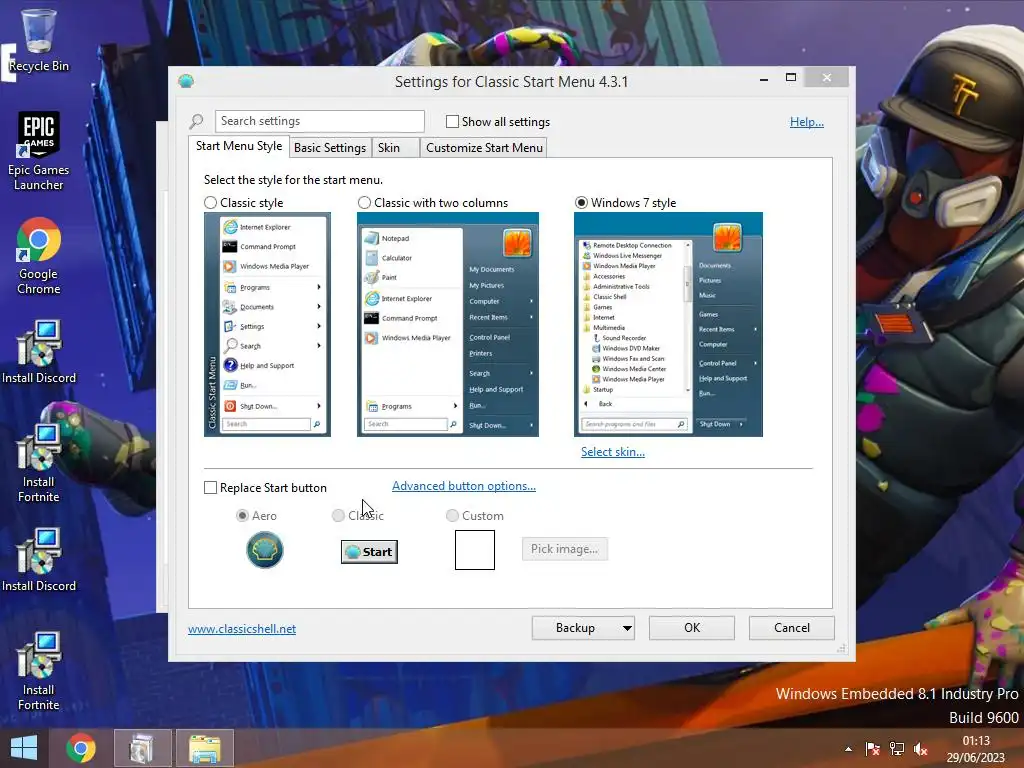Click the Pick image... button
The width and height of the screenshot is (1024, 768).
point(565,549)
